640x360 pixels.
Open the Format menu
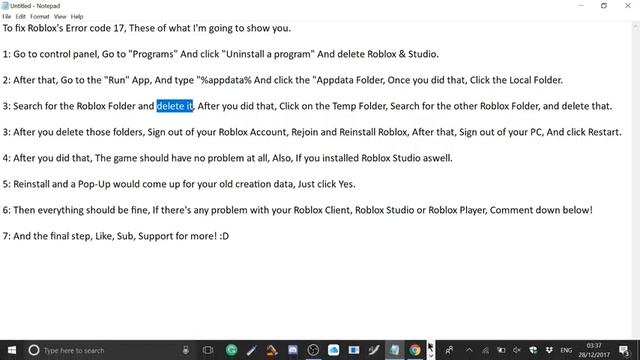tap(40, 17)
